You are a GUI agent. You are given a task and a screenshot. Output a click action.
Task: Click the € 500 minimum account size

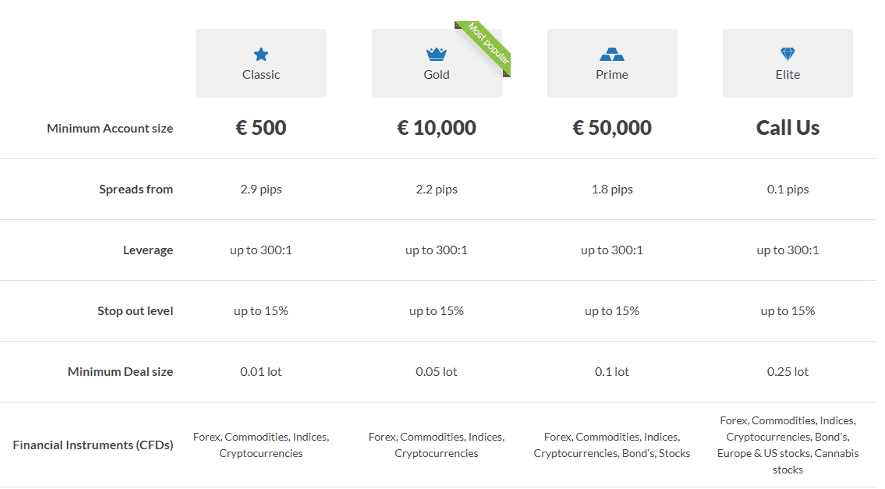(x=261, y=128)
